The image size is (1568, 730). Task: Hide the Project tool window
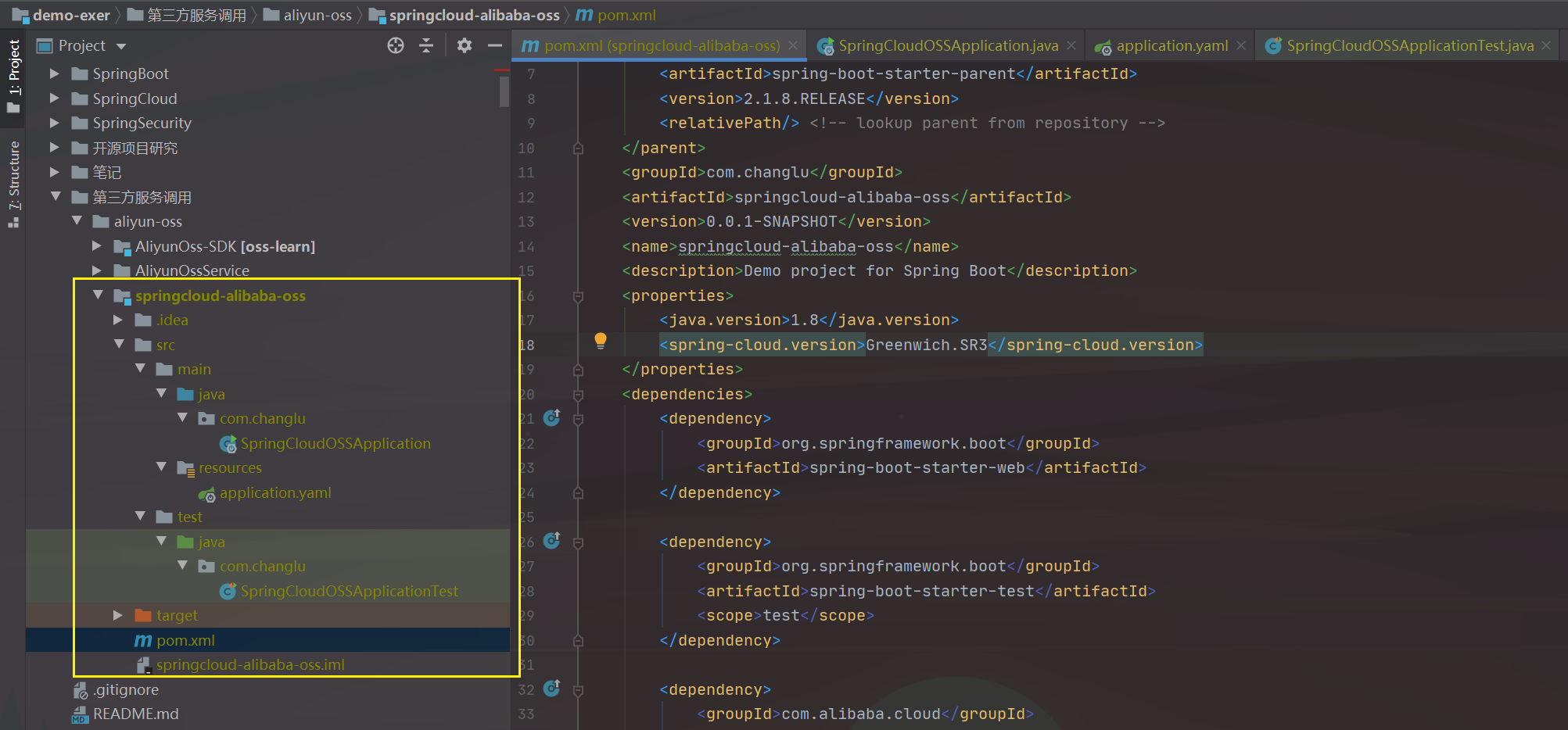(494, 45)
